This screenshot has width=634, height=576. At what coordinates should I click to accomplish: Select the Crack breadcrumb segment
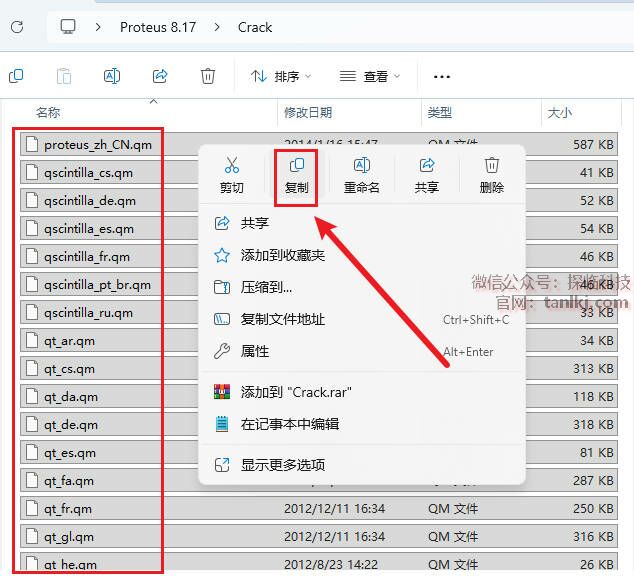click(x=255, y=27)
